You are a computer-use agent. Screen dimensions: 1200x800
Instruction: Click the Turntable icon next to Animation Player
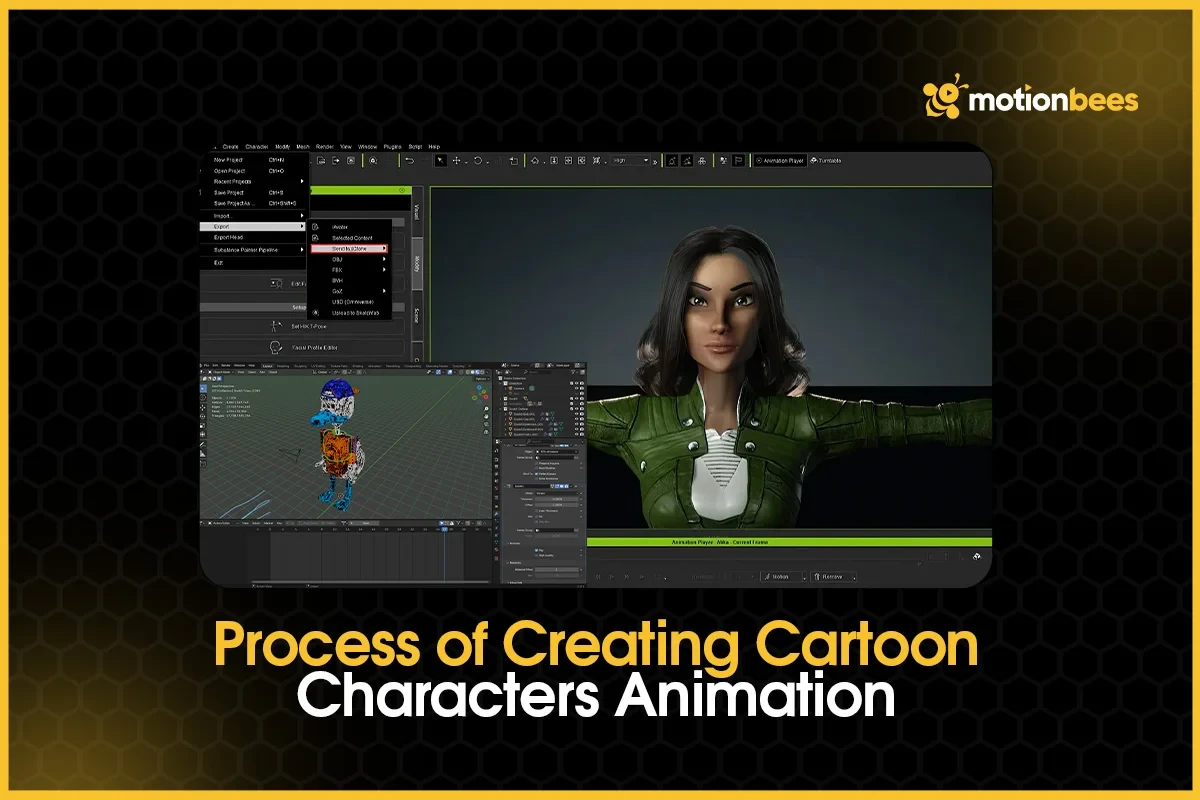[x=813, y=160]
